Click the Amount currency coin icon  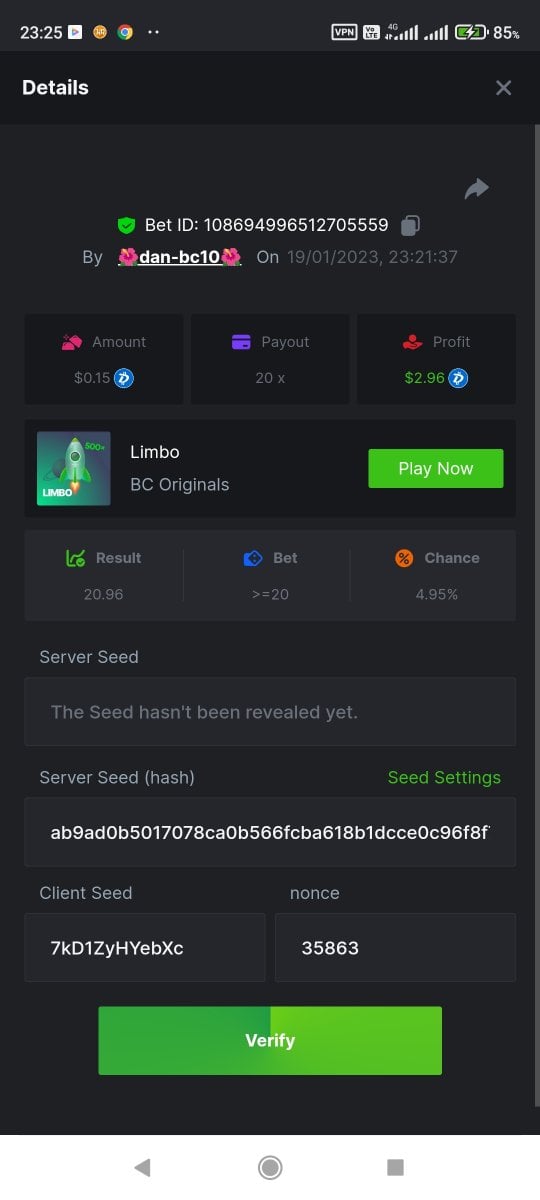click(x=124, y=378)
